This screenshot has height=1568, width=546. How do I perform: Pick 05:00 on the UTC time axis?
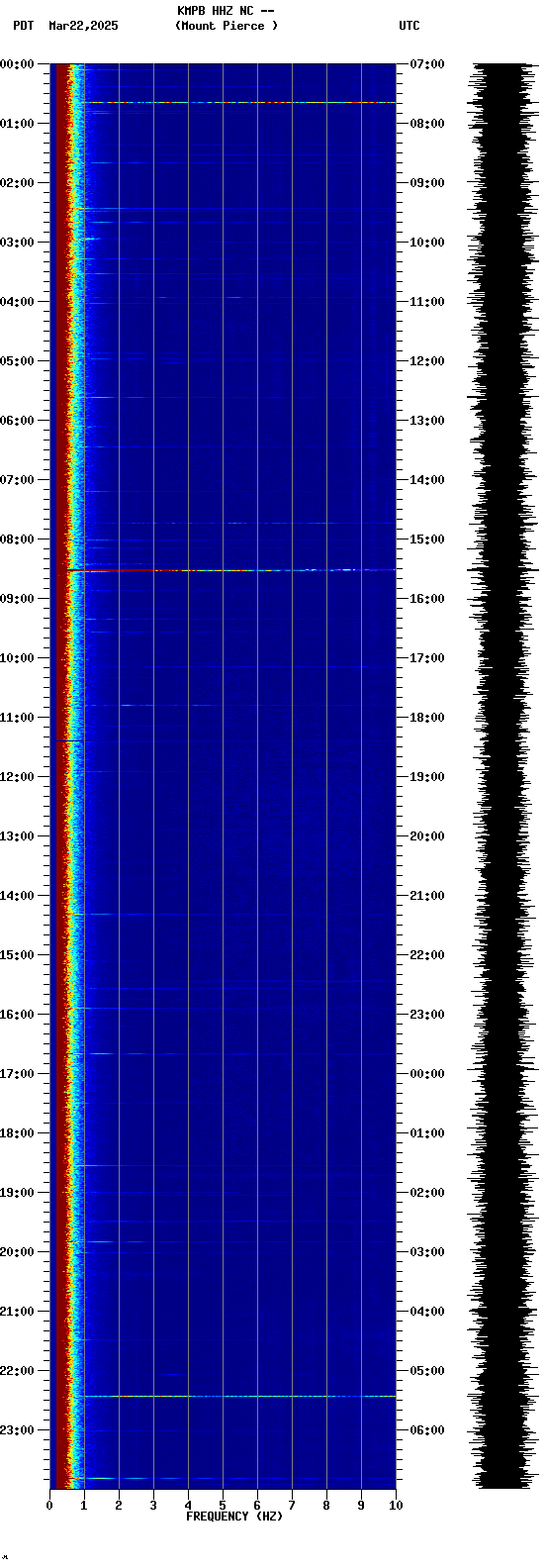pyautogui.click(x=427, y=1371)
